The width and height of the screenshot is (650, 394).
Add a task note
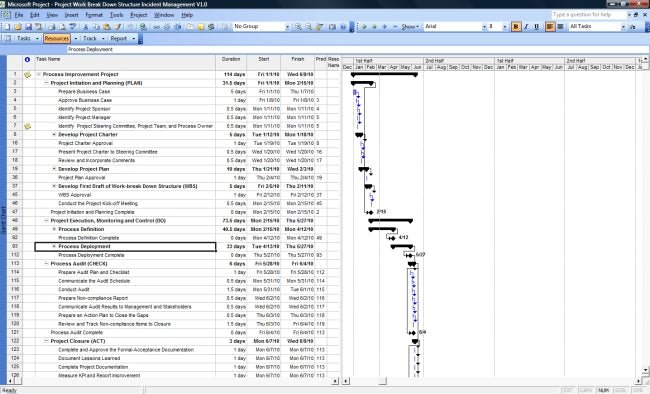click(x=201, y=27)
